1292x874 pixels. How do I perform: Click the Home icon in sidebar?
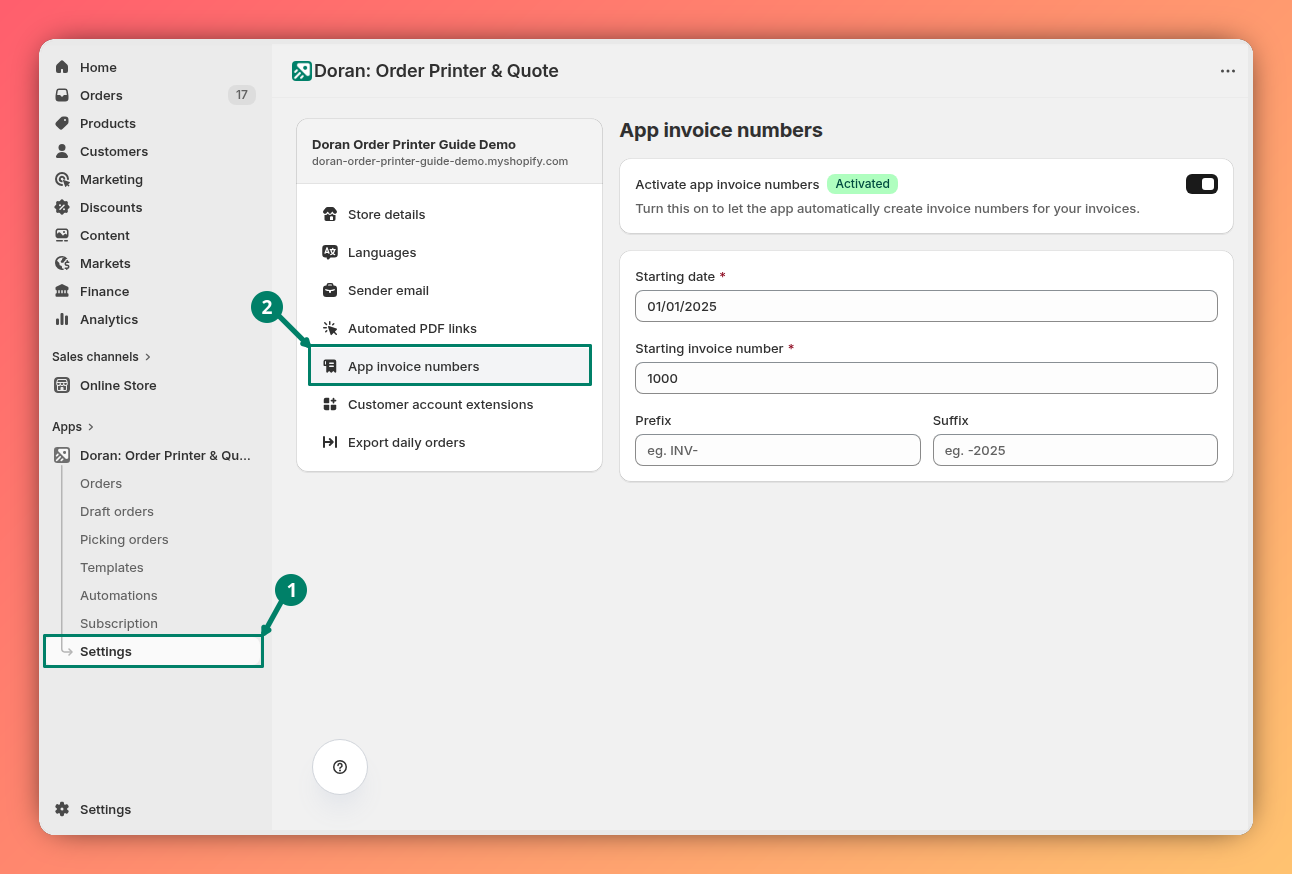pos(62,67)
